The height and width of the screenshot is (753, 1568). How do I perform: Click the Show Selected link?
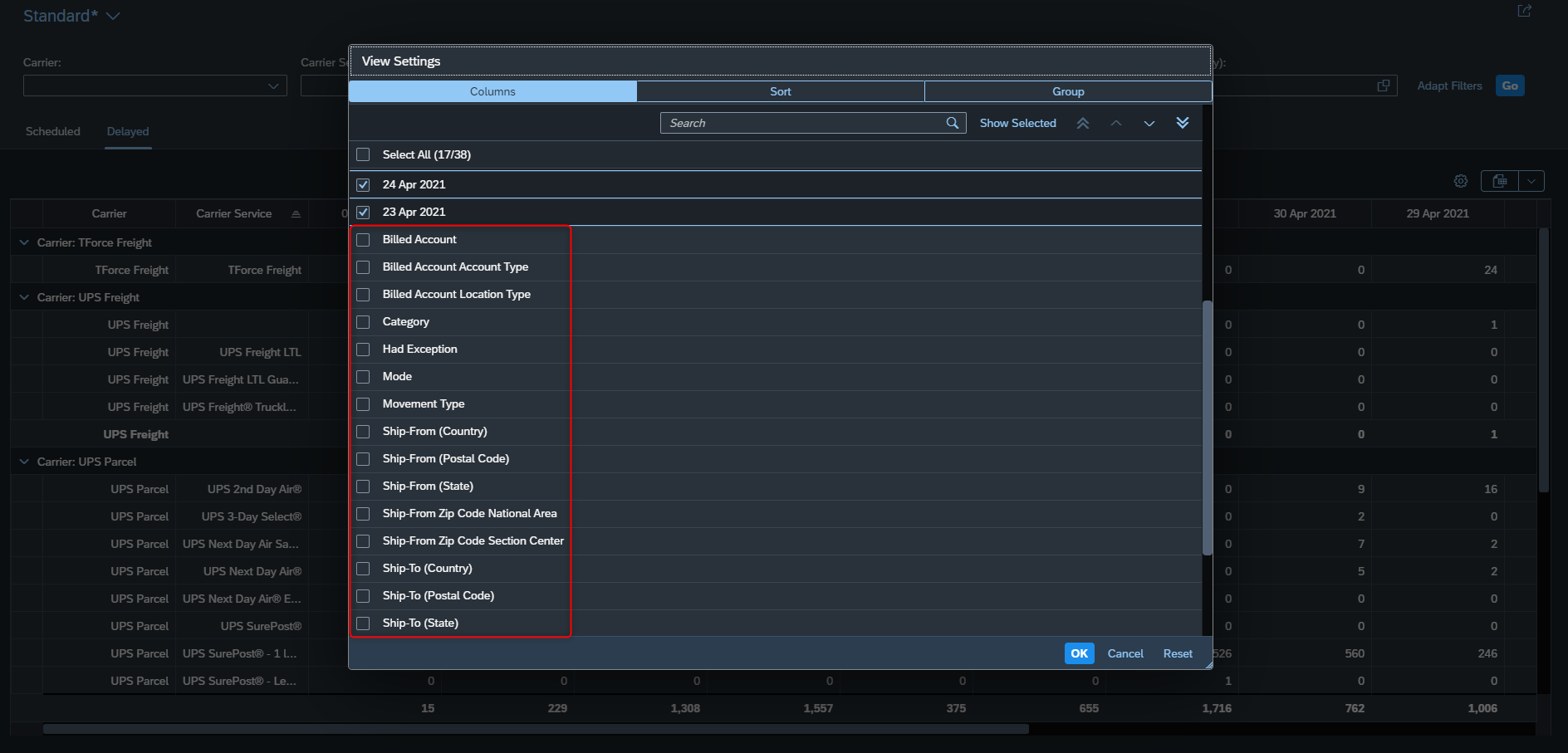1017,123
